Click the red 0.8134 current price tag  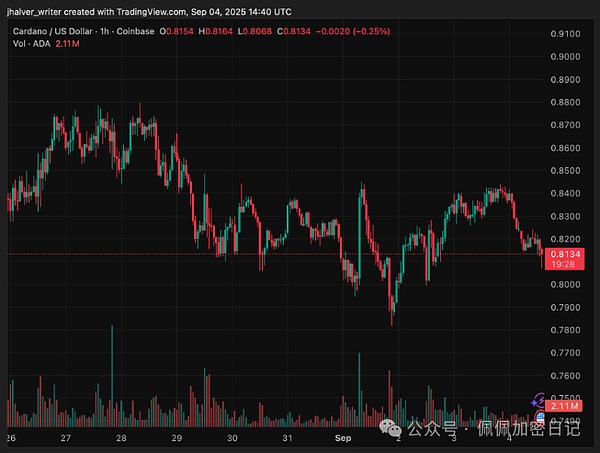tap(566, 255)
